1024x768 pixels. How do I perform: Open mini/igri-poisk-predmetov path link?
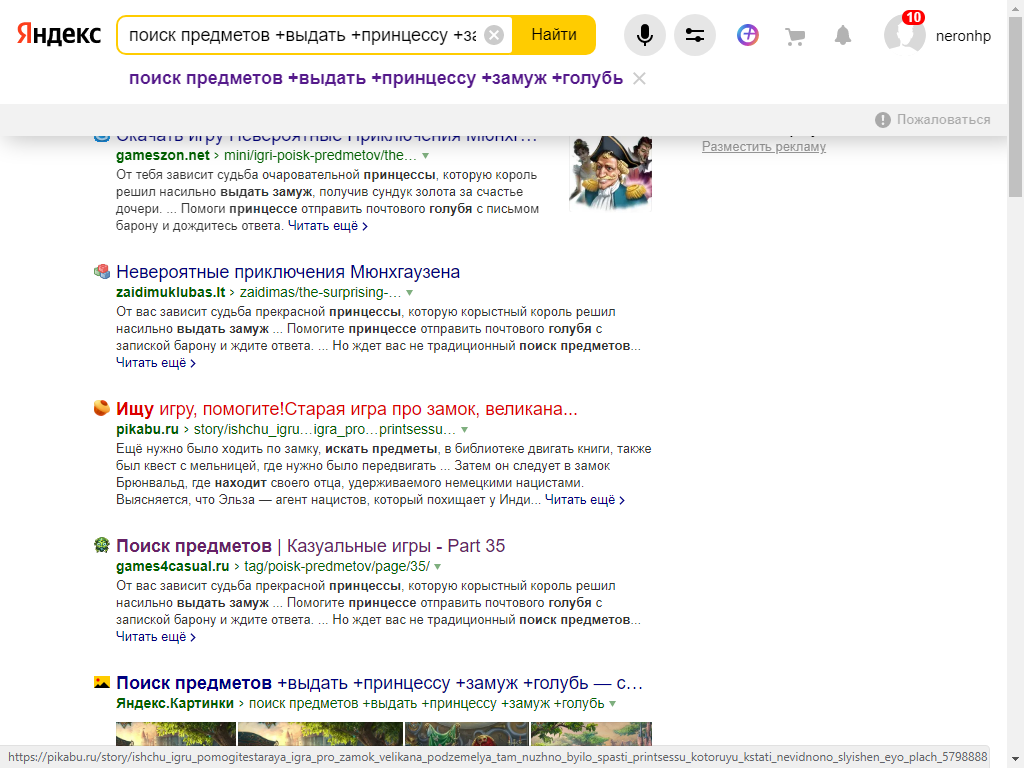pos(320,155)
